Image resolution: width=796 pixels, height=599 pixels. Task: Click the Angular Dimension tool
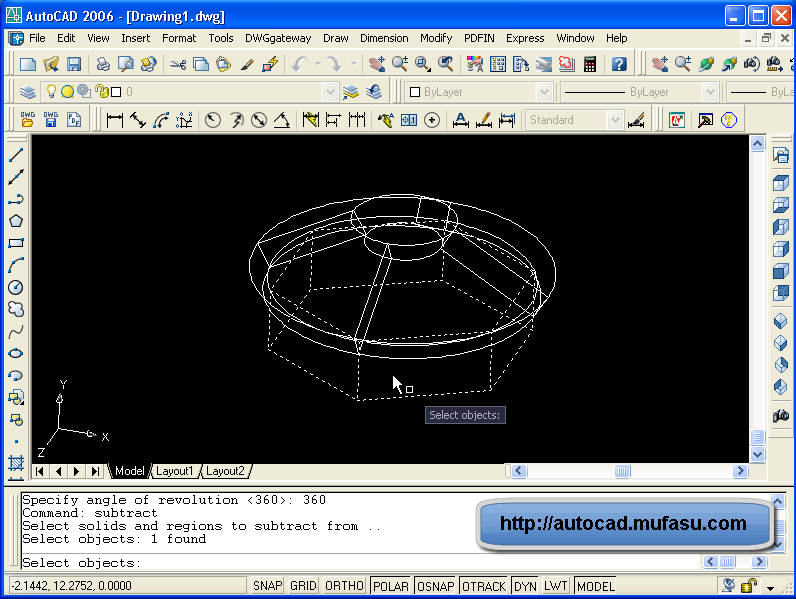point(282,120)
